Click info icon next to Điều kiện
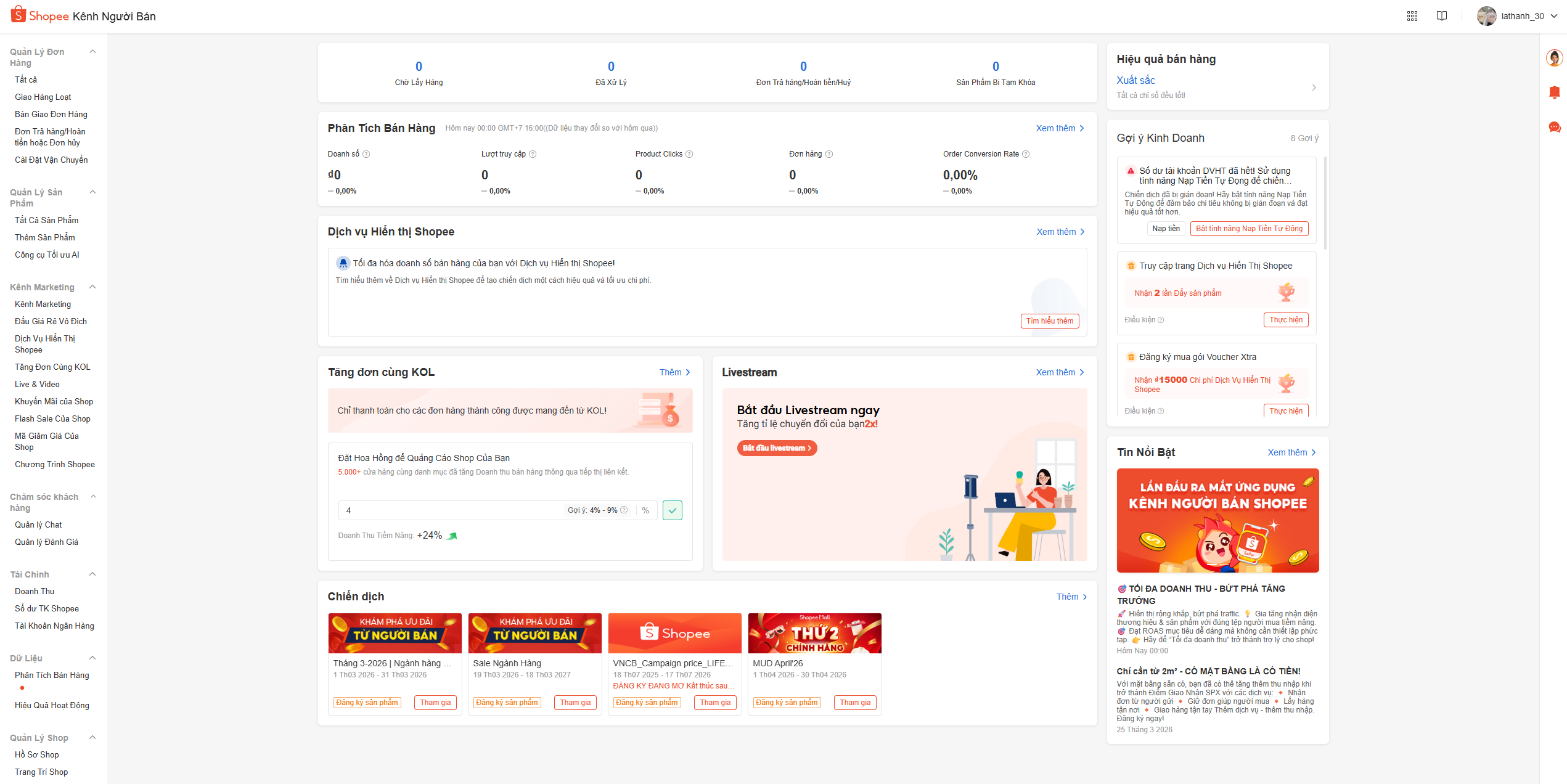Viewport: 1567px width, 784px height. (x=1161, y=320)
